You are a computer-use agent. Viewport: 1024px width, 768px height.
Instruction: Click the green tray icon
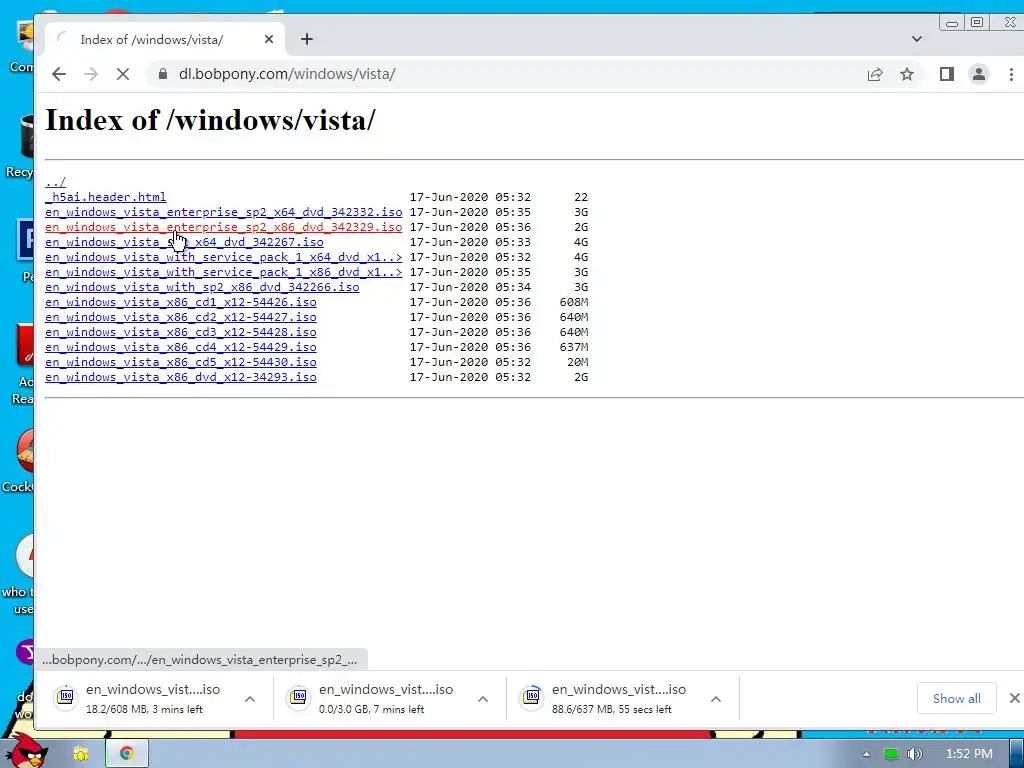[x=891, y=754]
